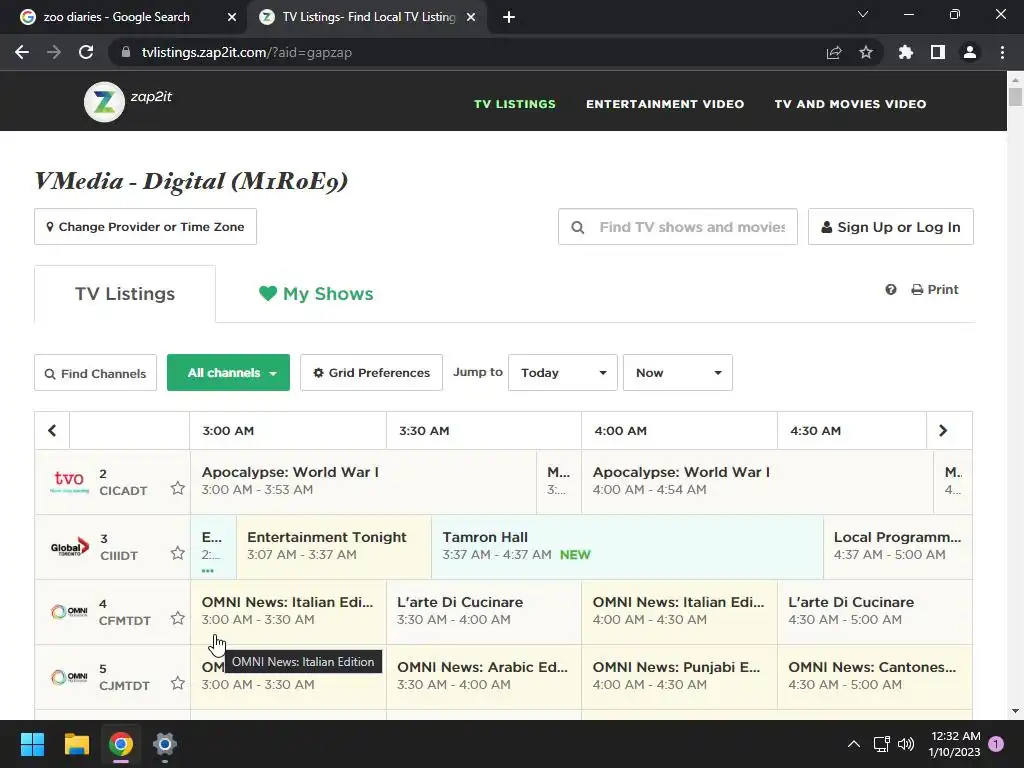Favorite channel 4 CFMTDT with star
Image resolution: width=1024 pixels, height=768 pixels.
pos(178,618)
